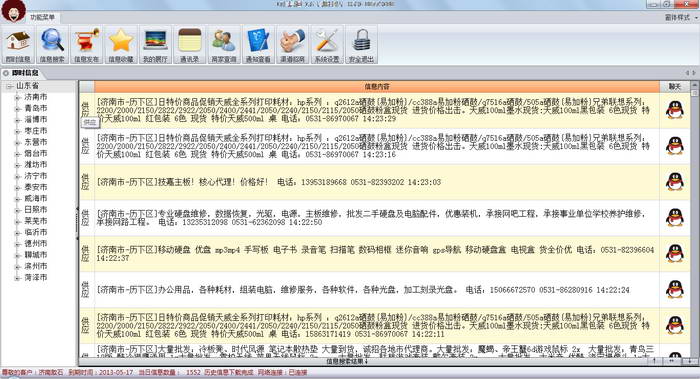Click the 聊天 column header
The image size is (700, 379).
pos(675,87)
